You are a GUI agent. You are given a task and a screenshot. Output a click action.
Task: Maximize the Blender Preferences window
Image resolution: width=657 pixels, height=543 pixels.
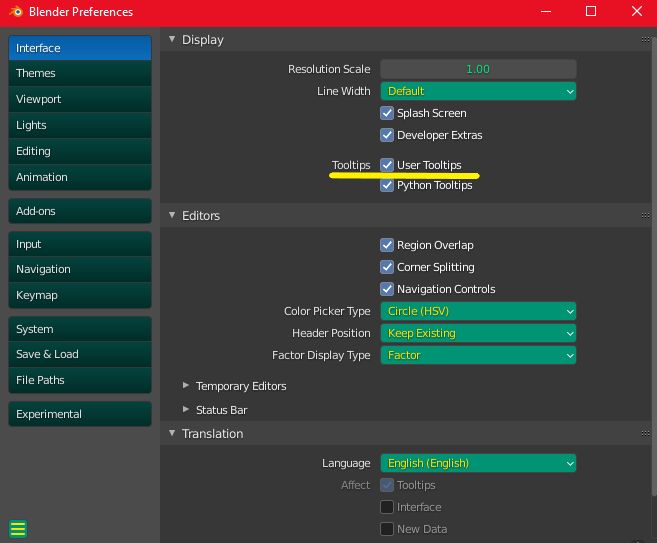591,11
